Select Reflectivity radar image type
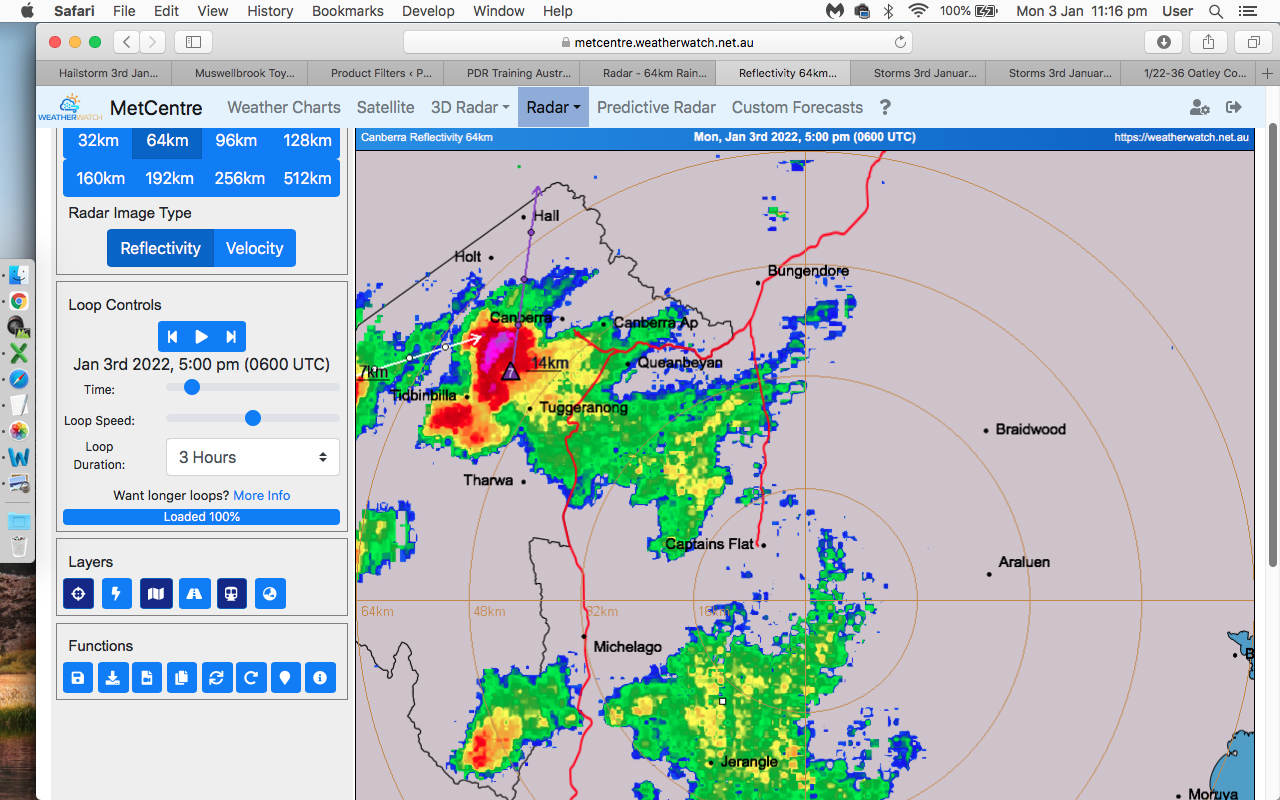This screenshot has width=1280, height=800. point(161,248)
